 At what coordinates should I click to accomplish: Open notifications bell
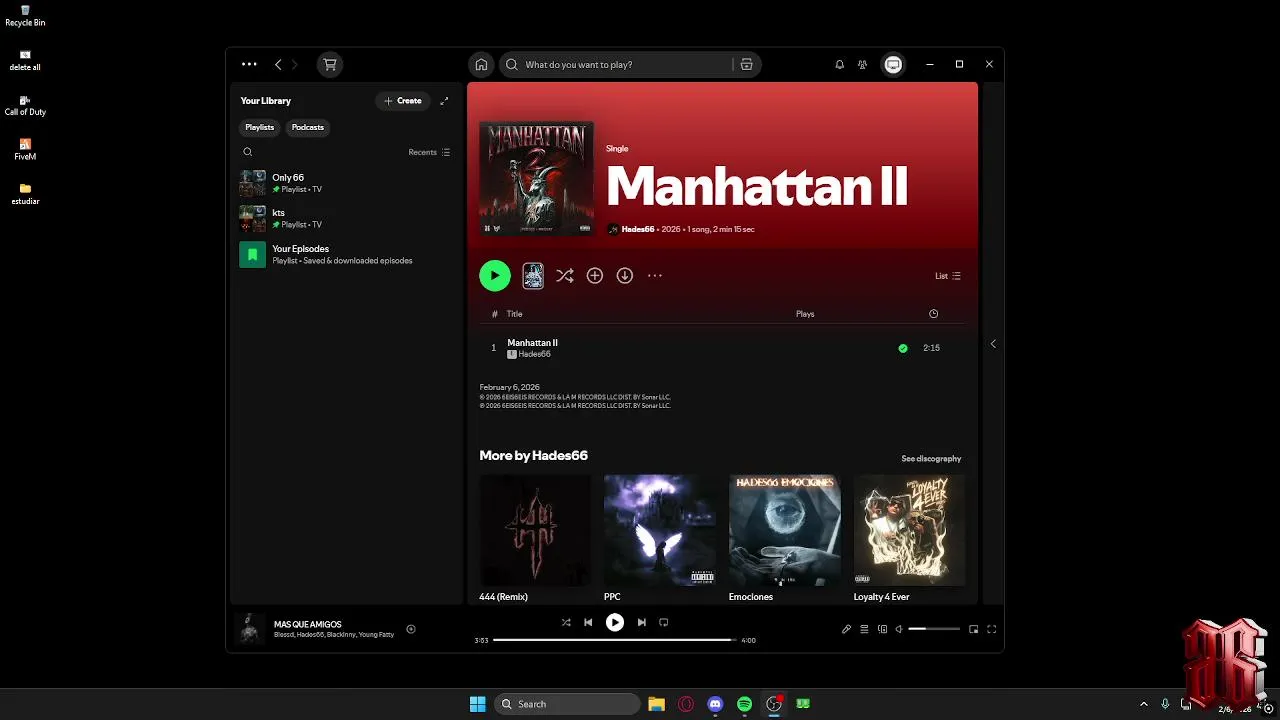[839, 64]
